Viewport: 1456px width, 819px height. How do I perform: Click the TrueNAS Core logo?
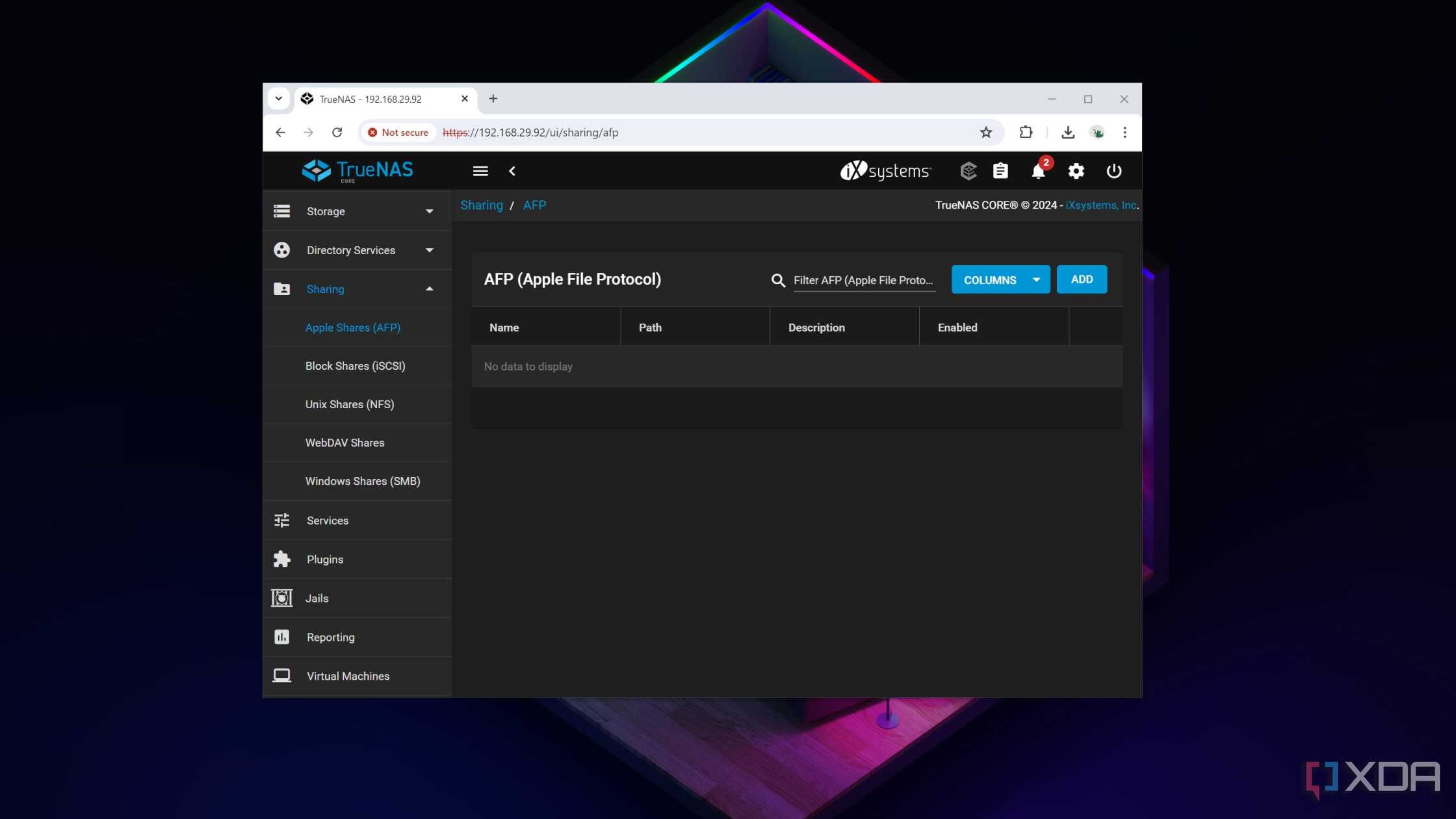coord(357,171)
